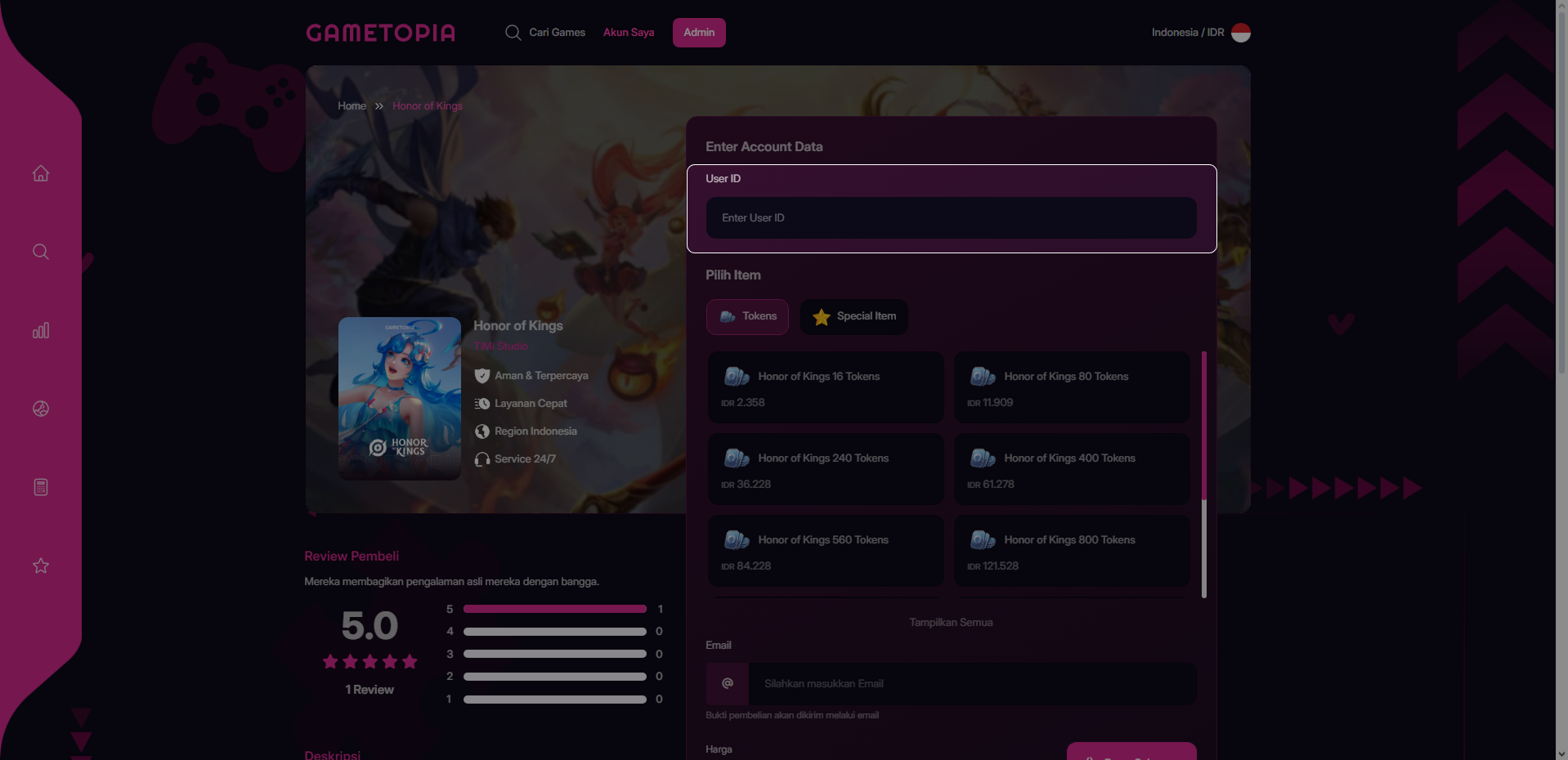Click the fast clock icon by Layanan Cepat

(x=482, y=404)
